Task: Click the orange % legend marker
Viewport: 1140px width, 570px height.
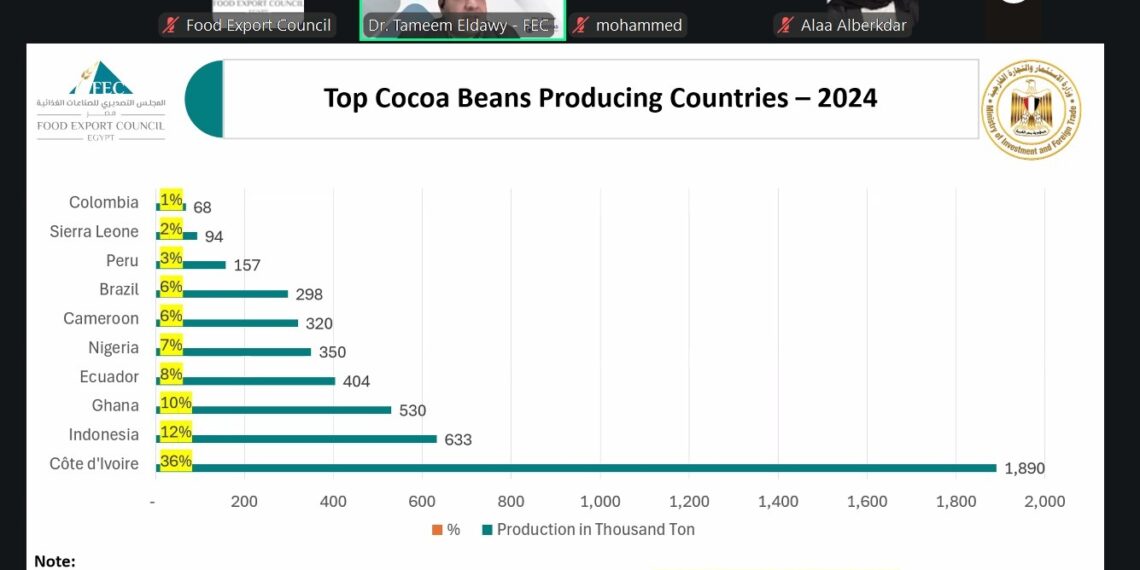Action: [437, 530]
